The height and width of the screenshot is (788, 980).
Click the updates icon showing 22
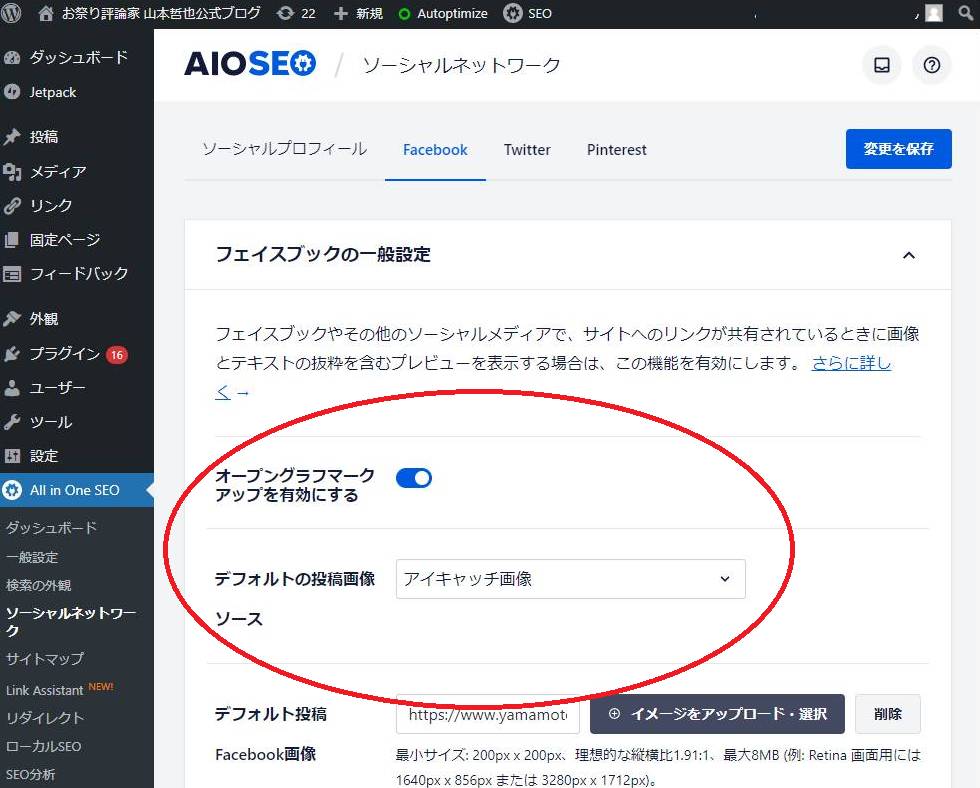(x=285, y=13)
